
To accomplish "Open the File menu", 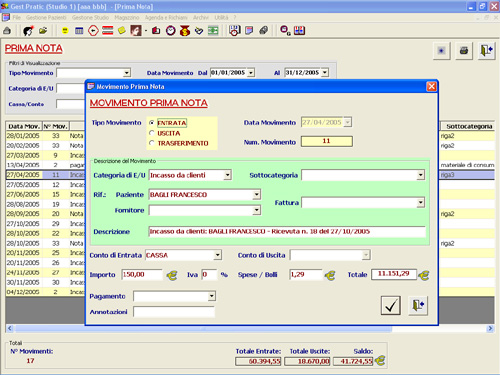I will [17, 17].
